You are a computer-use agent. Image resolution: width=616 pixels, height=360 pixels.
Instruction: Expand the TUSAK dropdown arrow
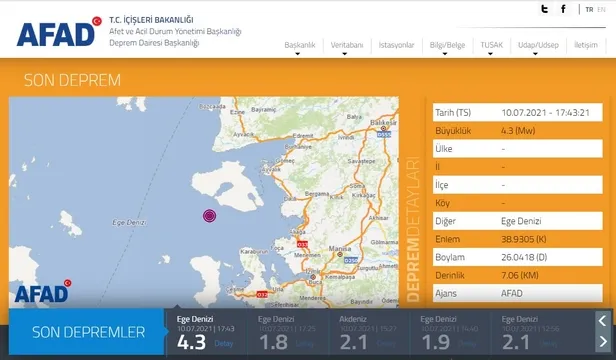(x=490, y=54)
